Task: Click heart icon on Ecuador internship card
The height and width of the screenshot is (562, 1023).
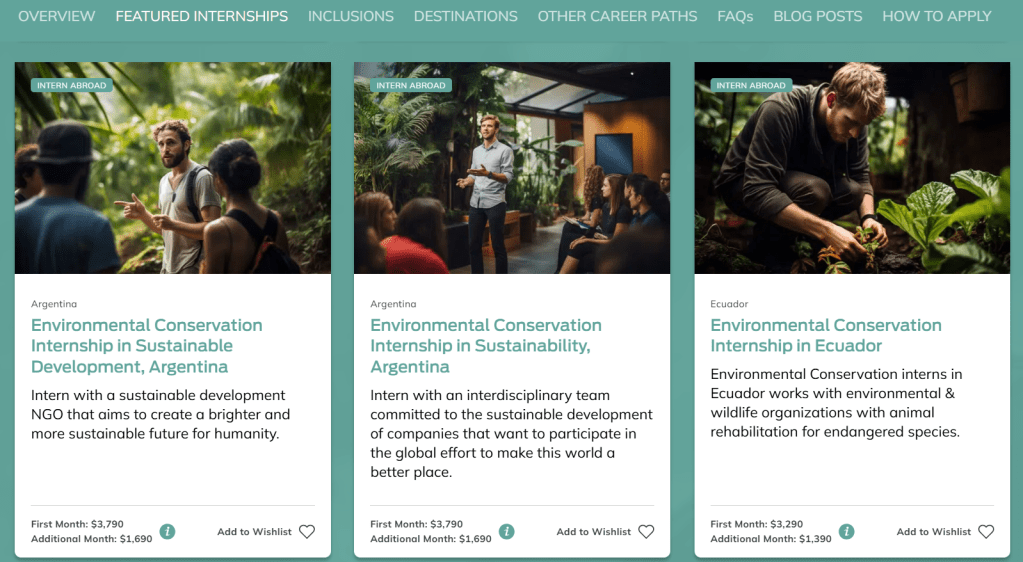Action: [x=986, y=532]
